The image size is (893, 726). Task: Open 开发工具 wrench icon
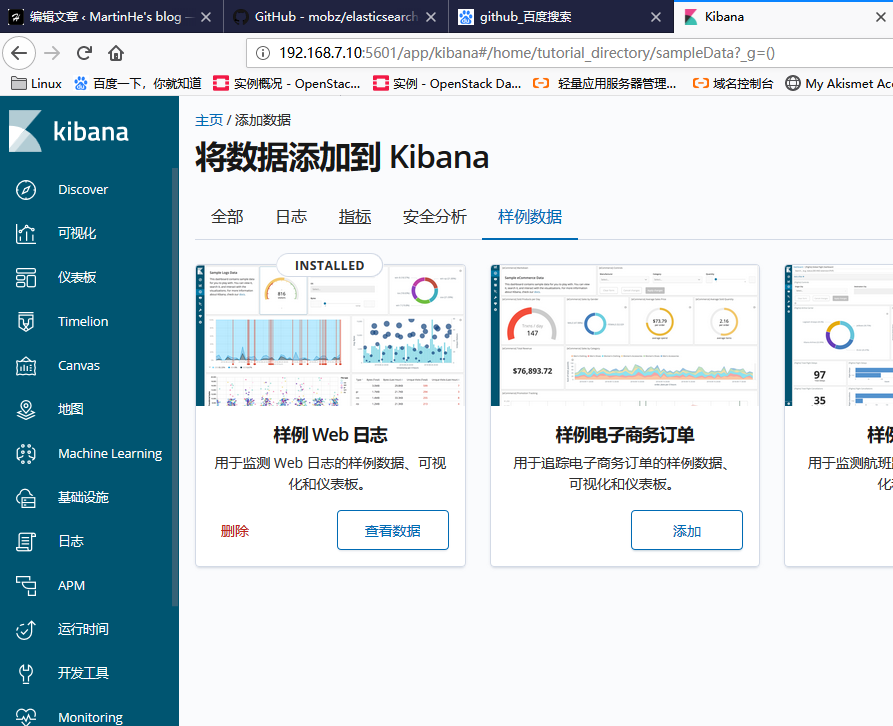coord(27,674)
